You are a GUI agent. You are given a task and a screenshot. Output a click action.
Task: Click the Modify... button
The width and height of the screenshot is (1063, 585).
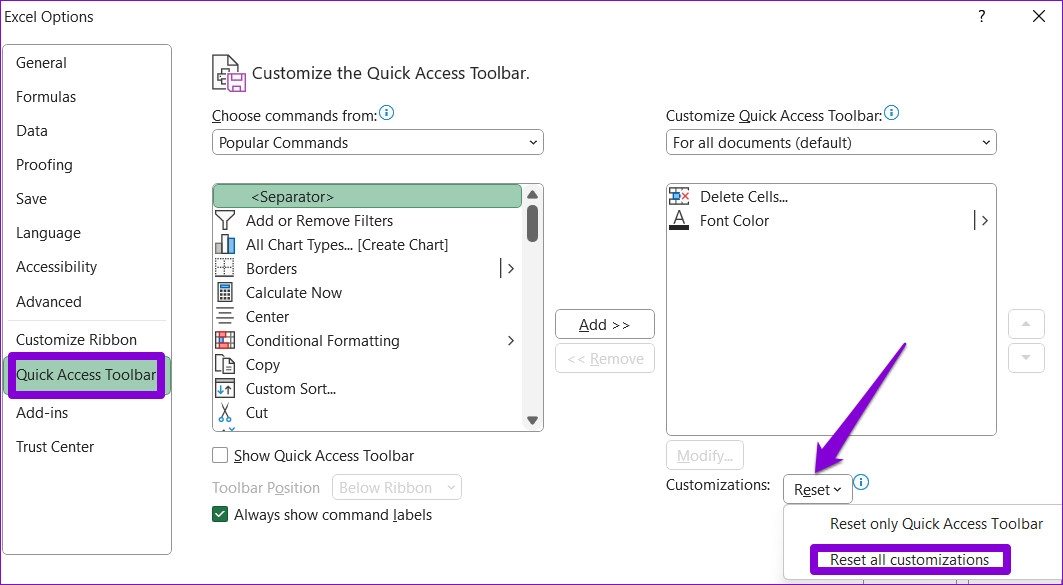[x=705, y=456]
